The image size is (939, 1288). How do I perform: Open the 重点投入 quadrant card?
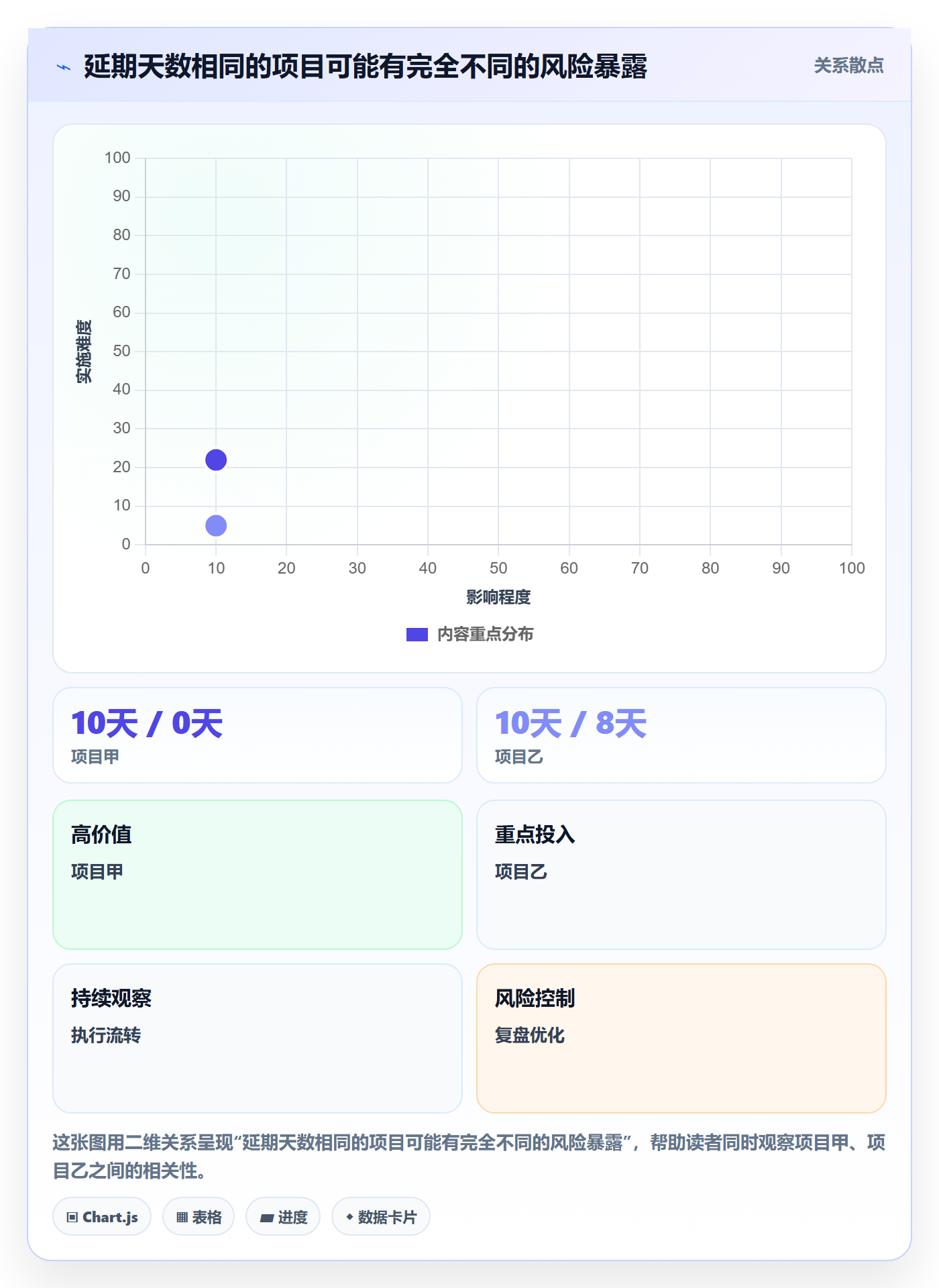(681, 875)
